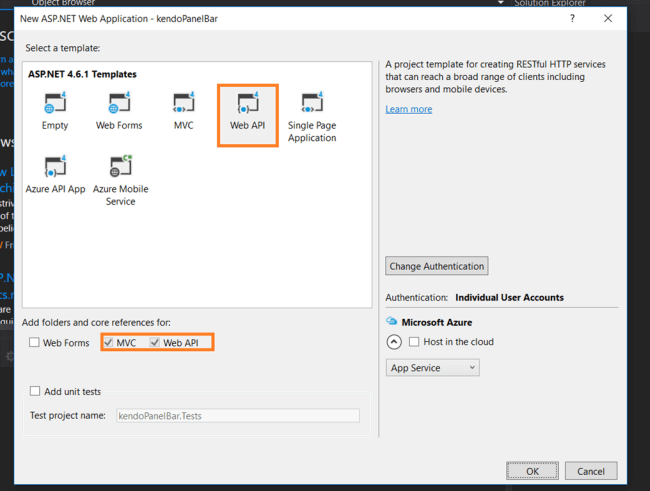Viewport: 650px width, 491px height.
Task: Dismiss dialog with Cancel button
Action: [x=591, y=471]
